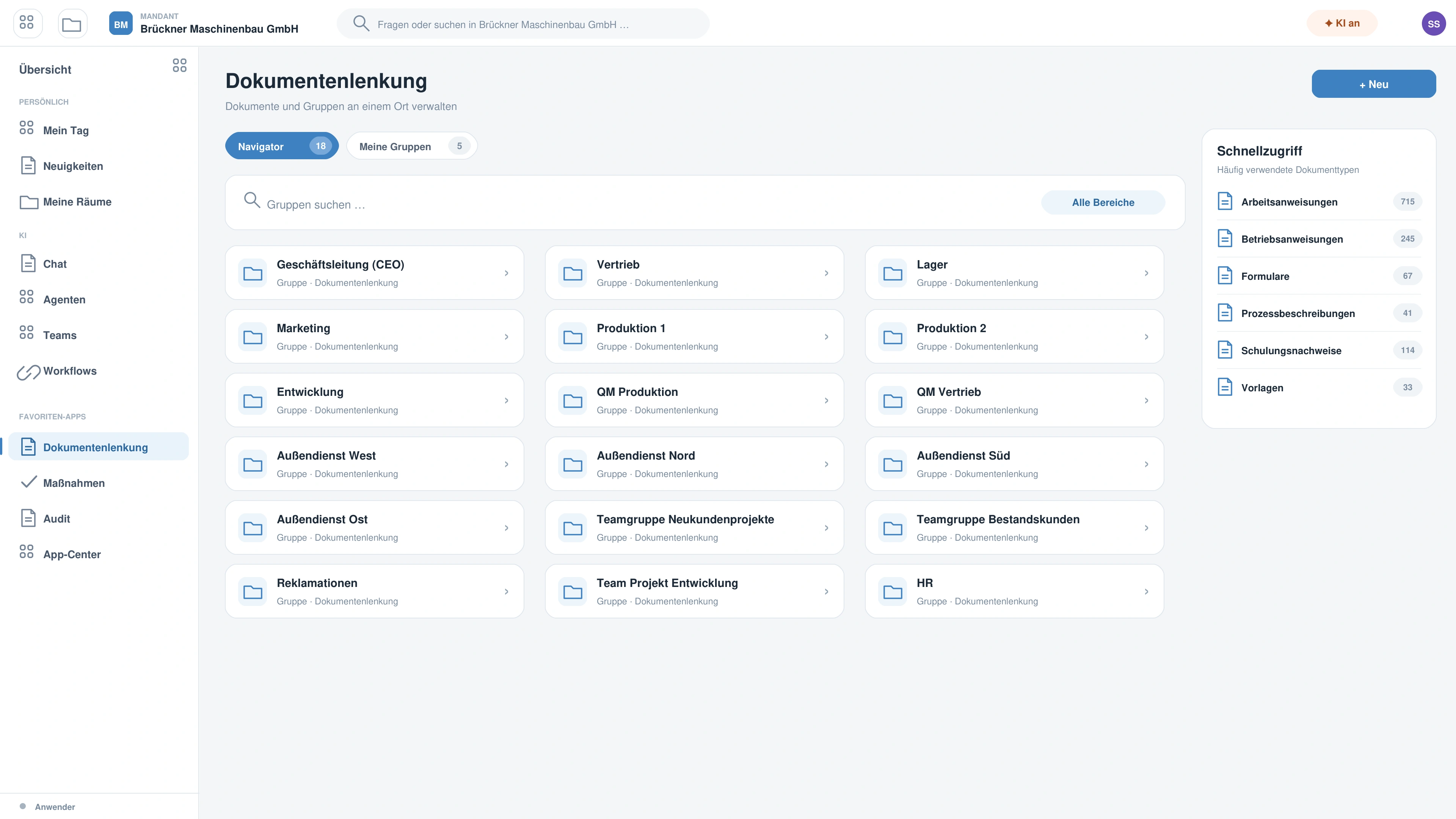This screenshot has width=1456, height=819.
Task: Open the Marketing group card
Action: tap(374, 337)
